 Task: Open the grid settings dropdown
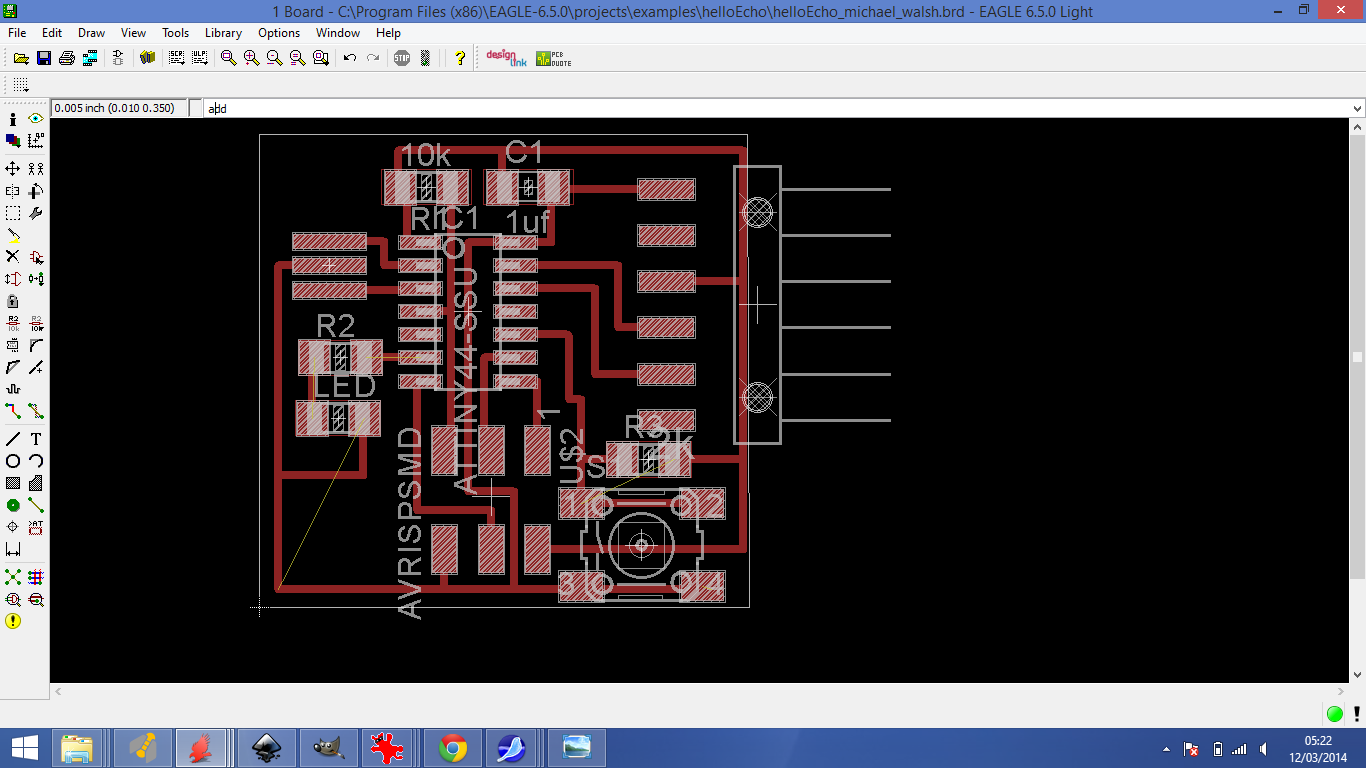coord(20,85)
